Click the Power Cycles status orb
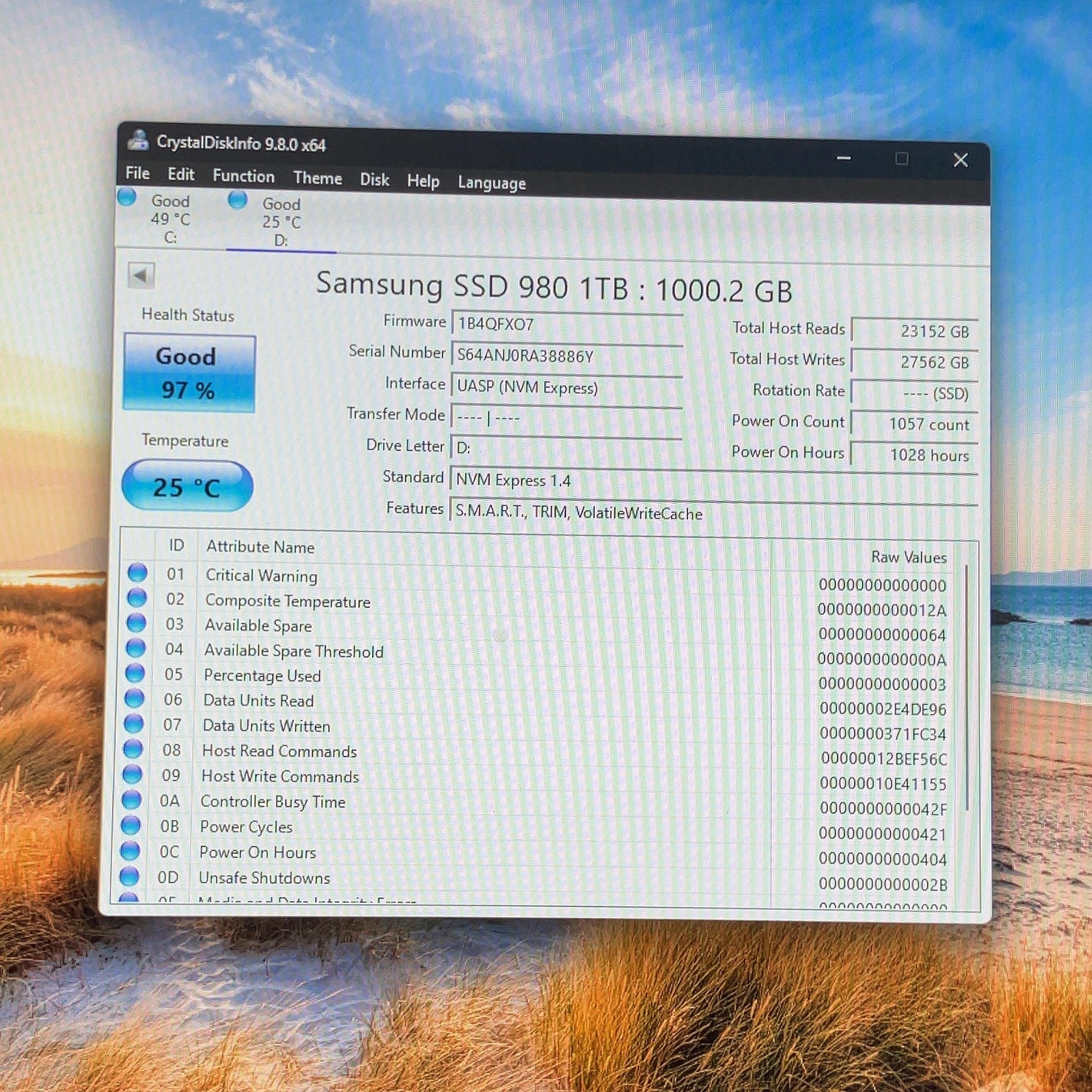 click(130, 825)
